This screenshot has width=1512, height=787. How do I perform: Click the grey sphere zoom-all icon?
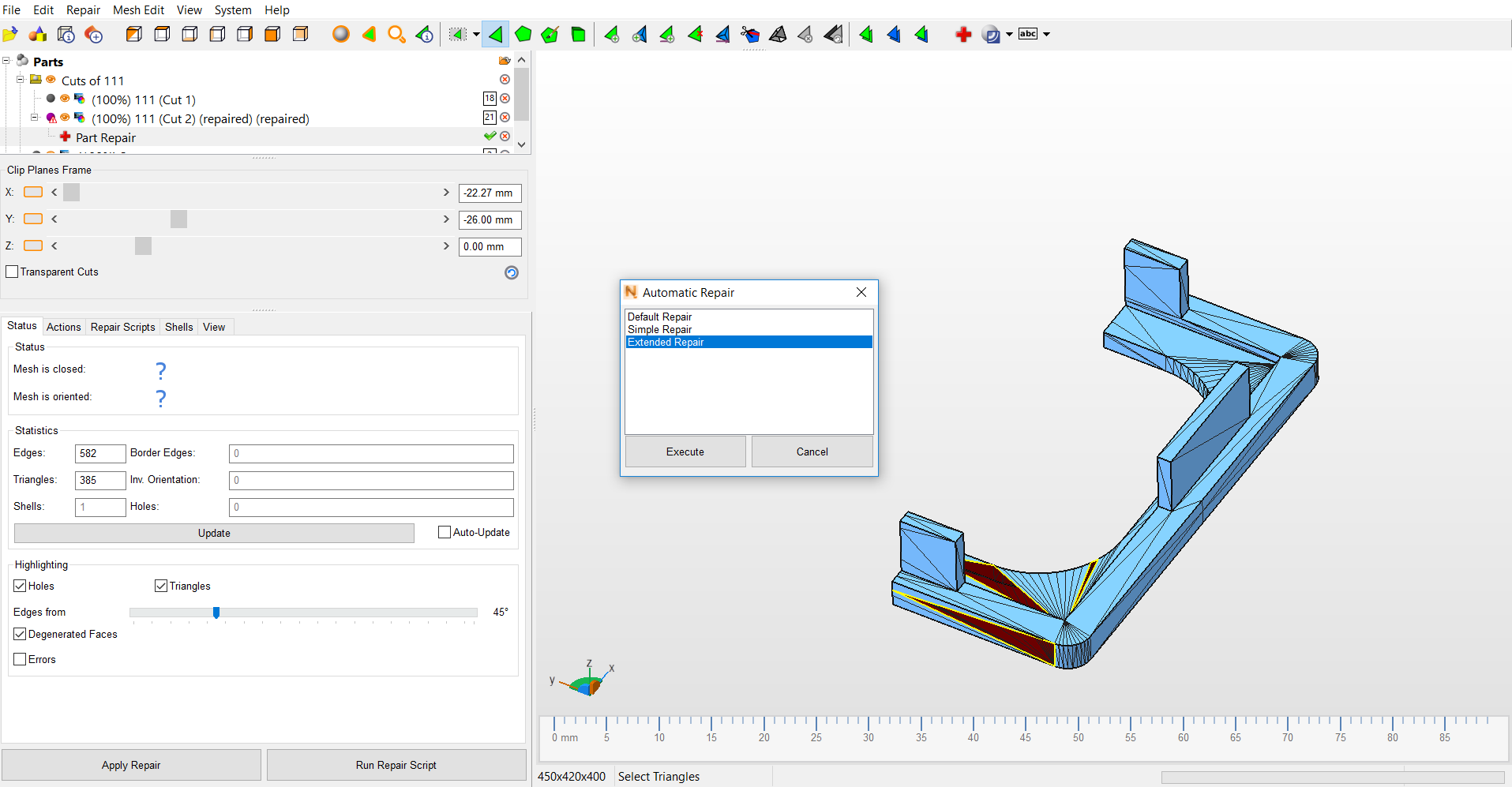click(340, 34)
